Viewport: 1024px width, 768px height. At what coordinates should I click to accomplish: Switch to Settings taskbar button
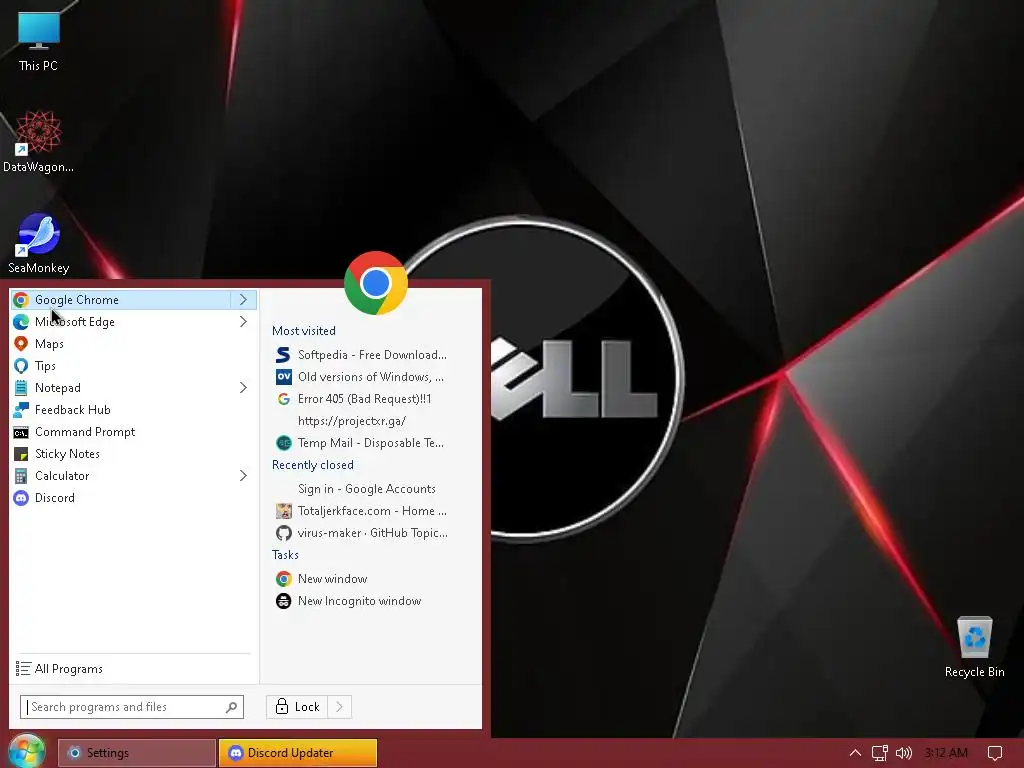point(136,753)
